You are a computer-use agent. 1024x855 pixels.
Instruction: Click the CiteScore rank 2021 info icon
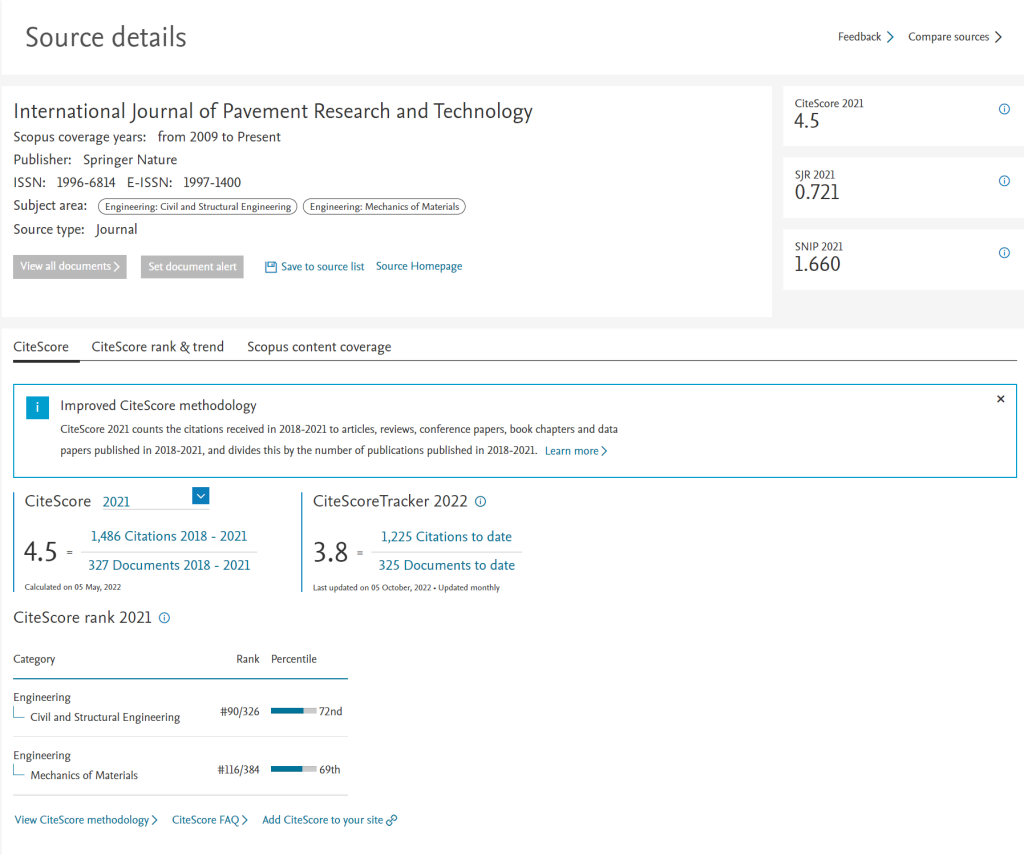[x=165, y=618]
